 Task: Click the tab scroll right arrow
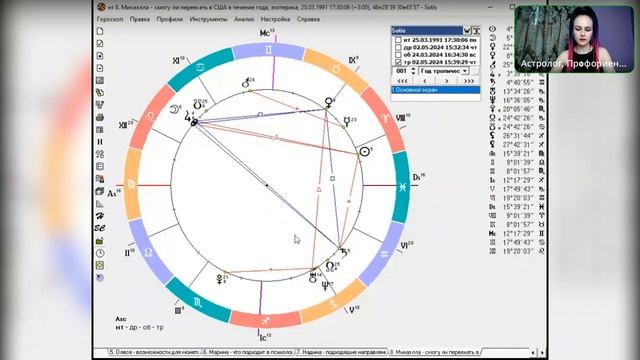click(x=542, y=352)
